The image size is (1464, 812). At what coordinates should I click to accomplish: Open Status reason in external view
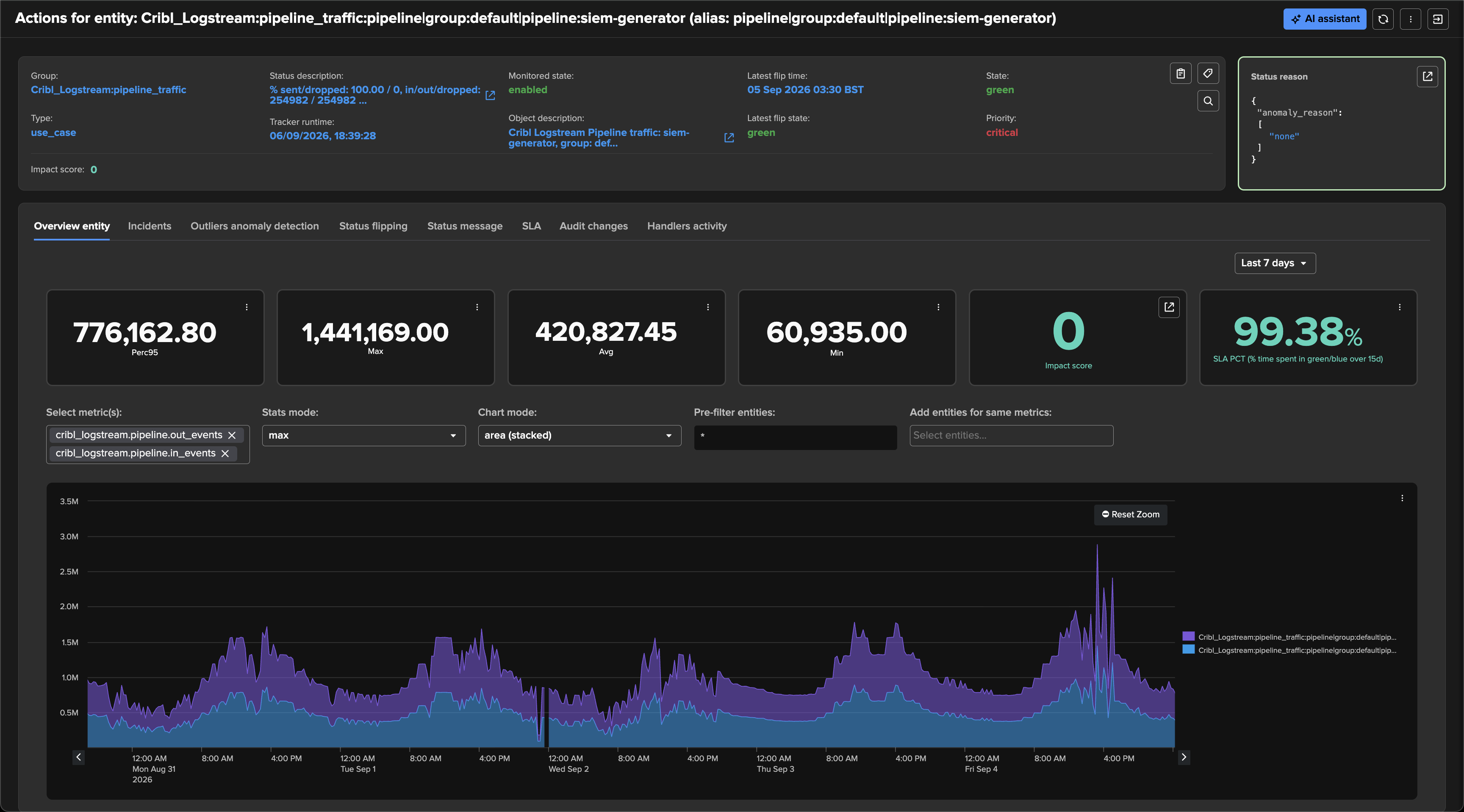pos(1427,76)
